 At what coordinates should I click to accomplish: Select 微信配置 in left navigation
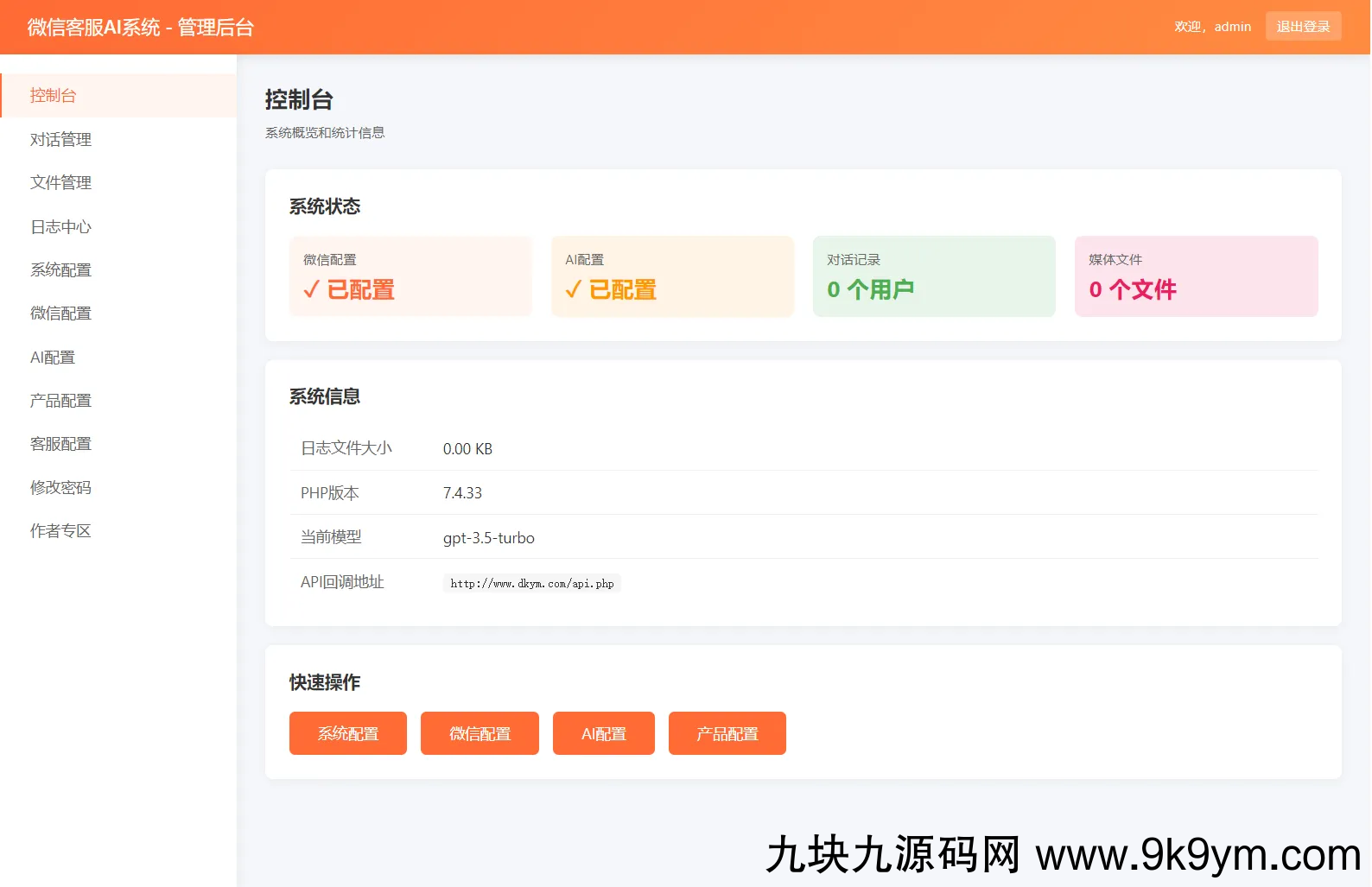point(60,313)
